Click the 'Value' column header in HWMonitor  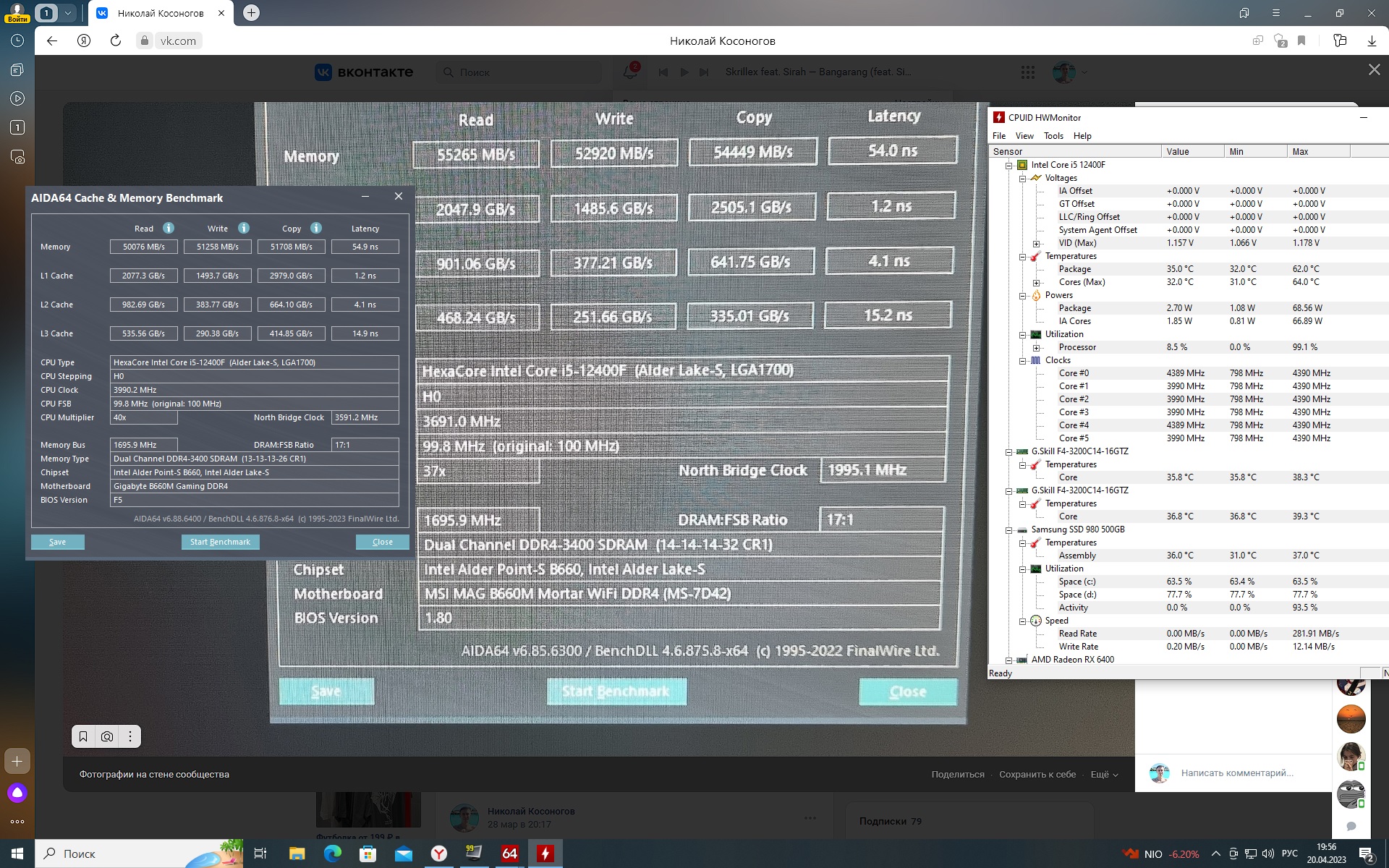(1192, 151)
